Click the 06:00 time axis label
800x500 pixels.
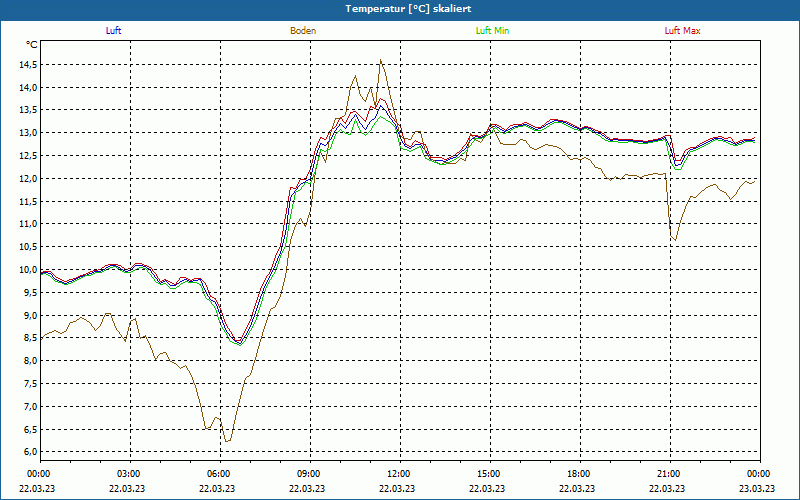click(220, 474)
